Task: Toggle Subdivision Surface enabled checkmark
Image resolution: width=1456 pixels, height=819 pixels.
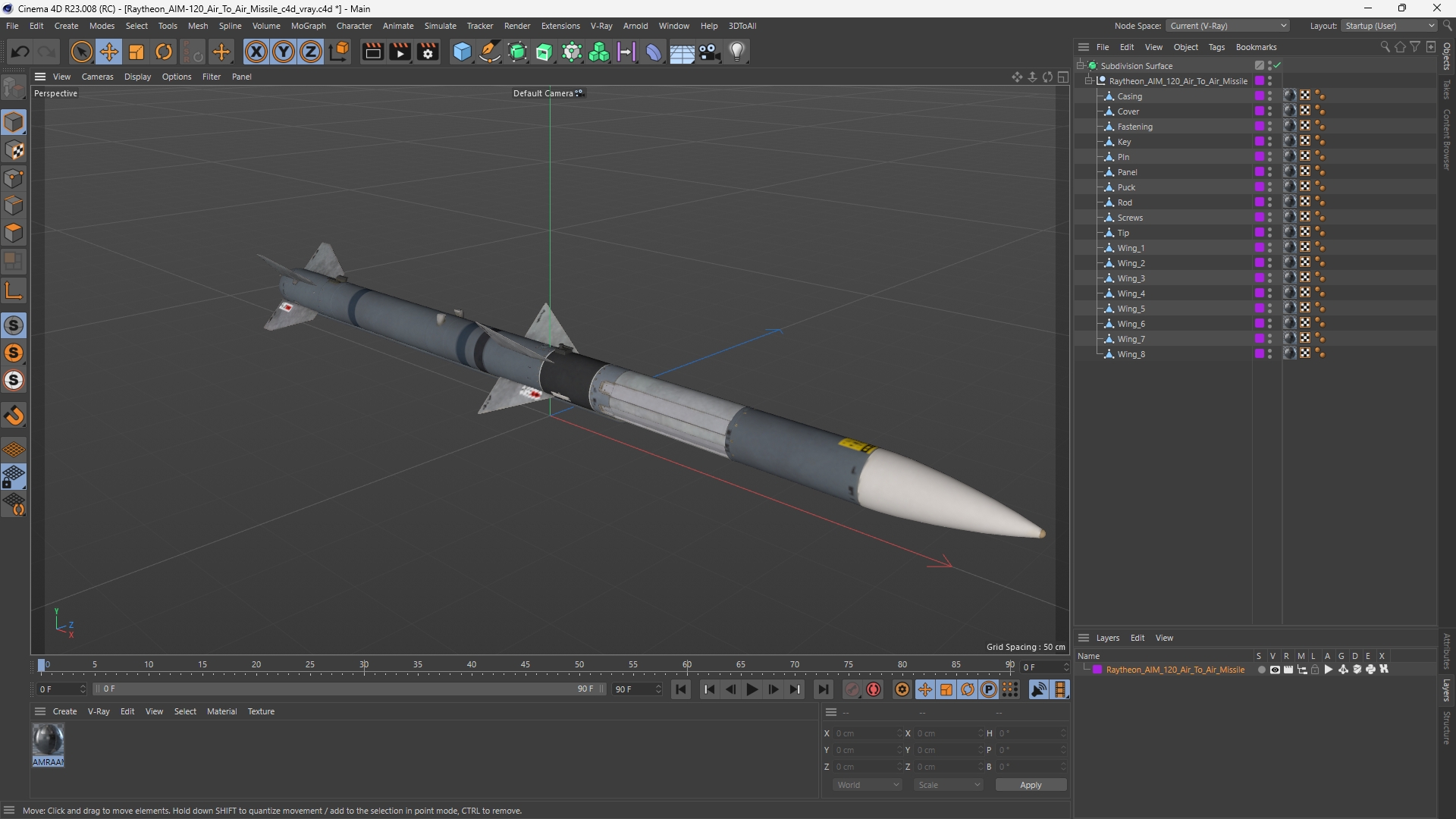Action: pos(1278,65)
